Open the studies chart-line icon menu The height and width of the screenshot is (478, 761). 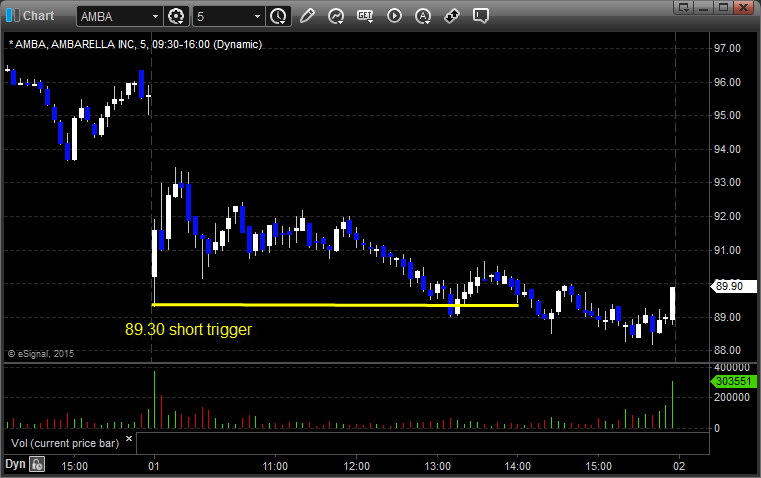(x=336, y=16)
